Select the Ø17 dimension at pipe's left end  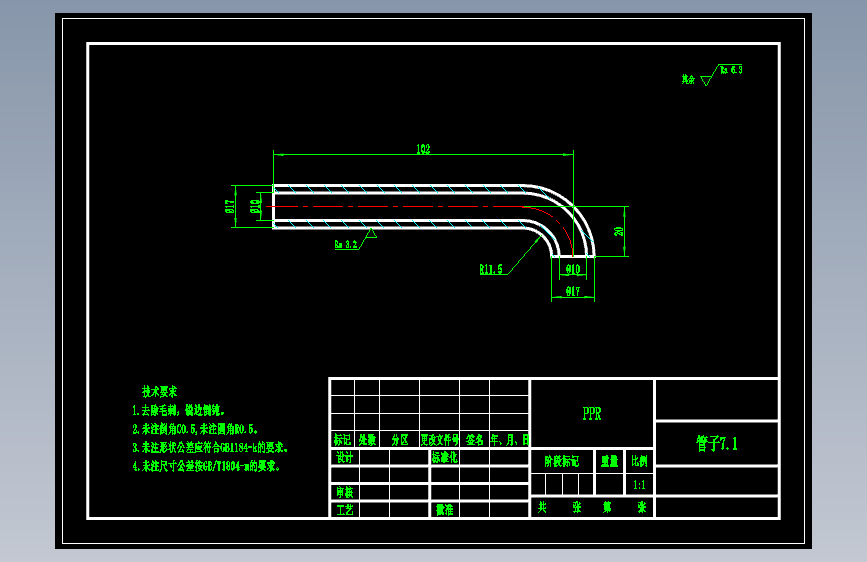coord(230,206)
